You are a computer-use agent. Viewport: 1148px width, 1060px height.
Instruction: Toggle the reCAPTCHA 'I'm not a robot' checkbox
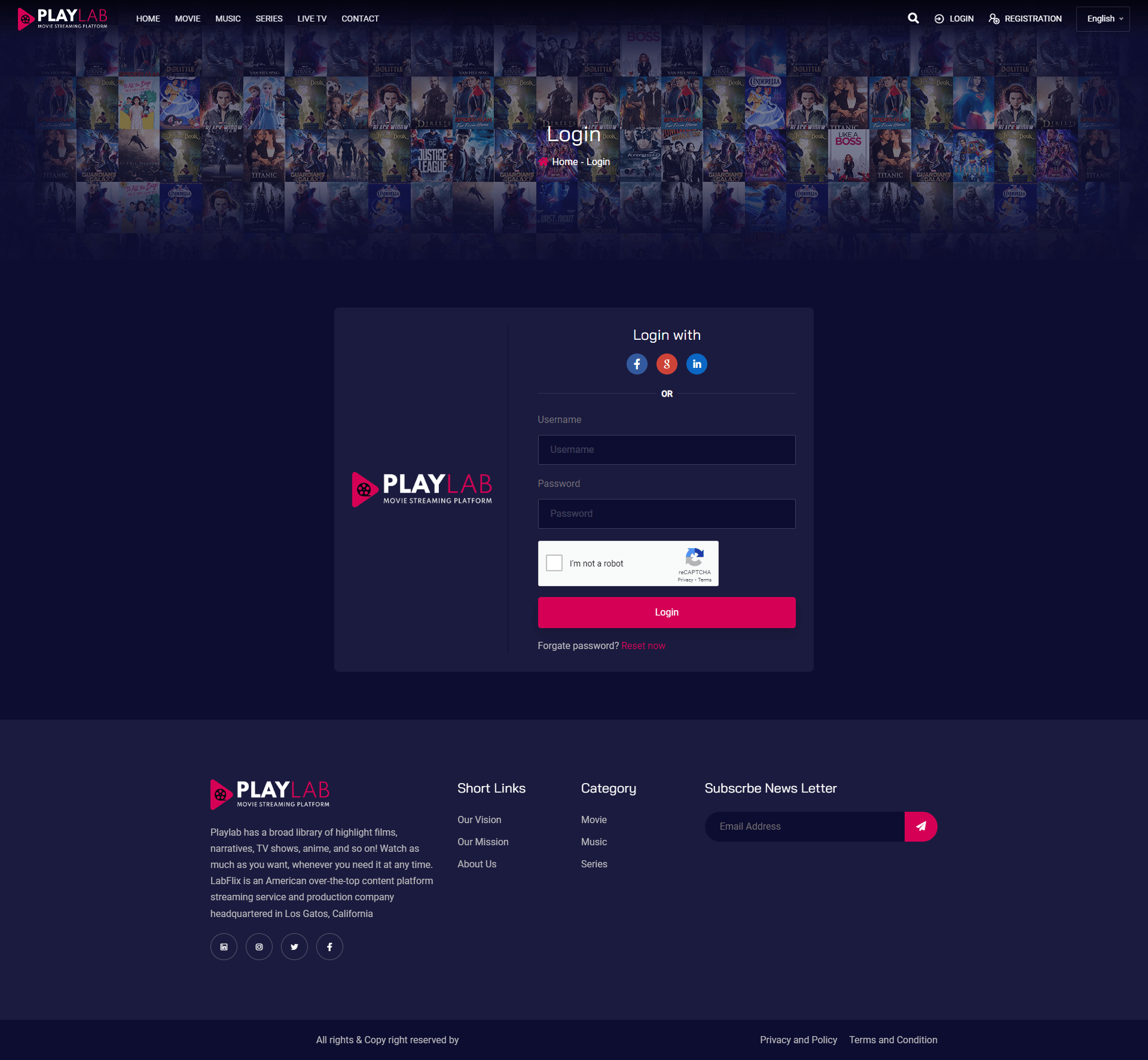tap(556, 562)
